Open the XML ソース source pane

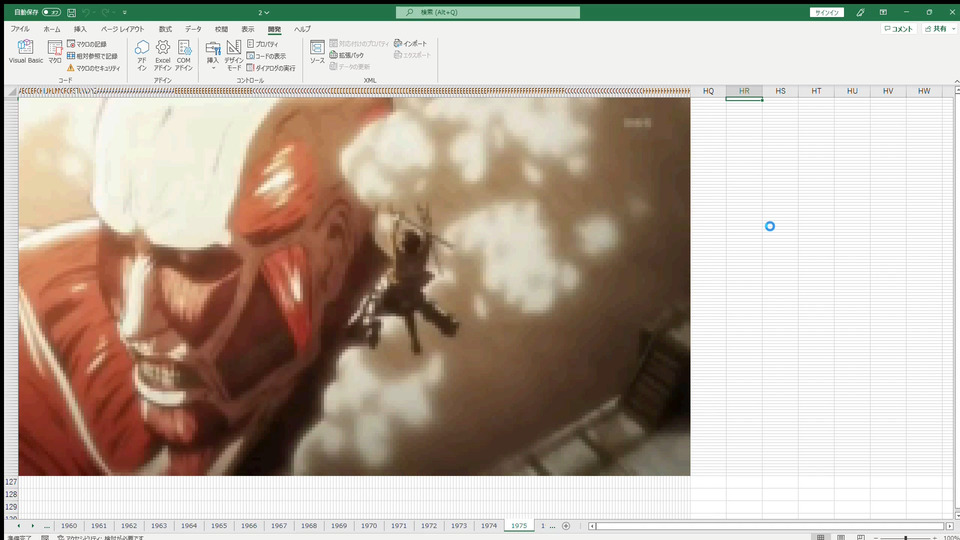click(317, 52)
